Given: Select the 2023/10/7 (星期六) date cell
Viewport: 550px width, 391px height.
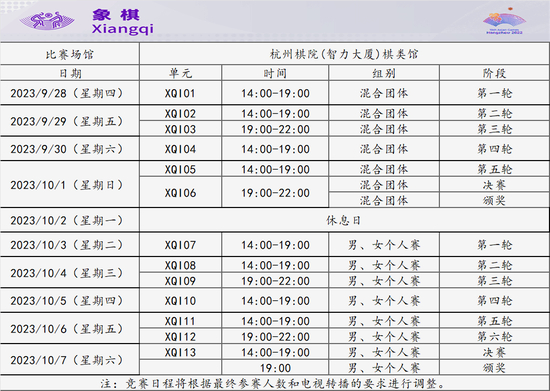Looking at the screenshot, I should 69,360.
